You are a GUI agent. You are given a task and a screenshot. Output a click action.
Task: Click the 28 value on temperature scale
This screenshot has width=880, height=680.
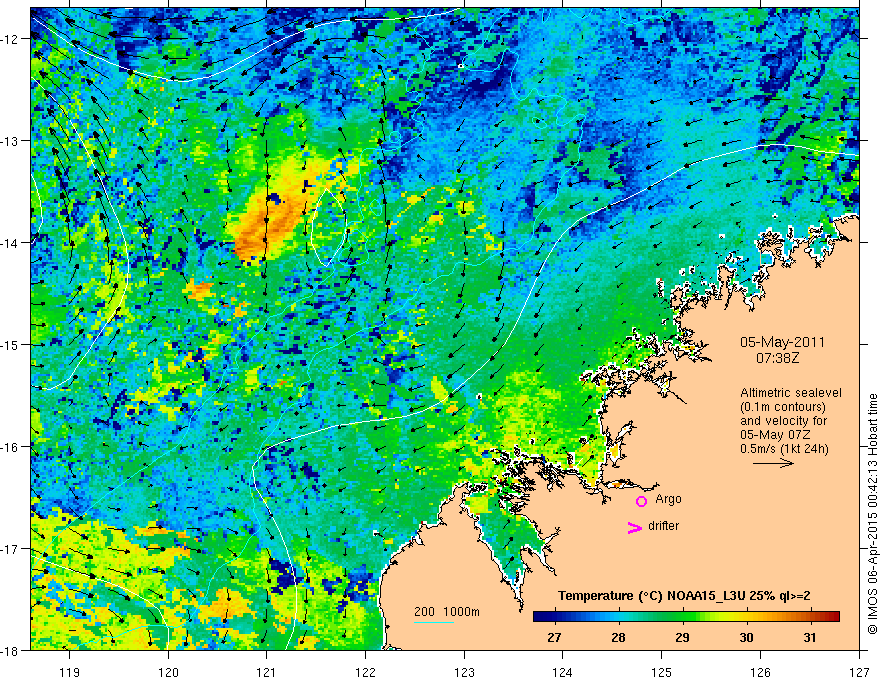point(618,637)
